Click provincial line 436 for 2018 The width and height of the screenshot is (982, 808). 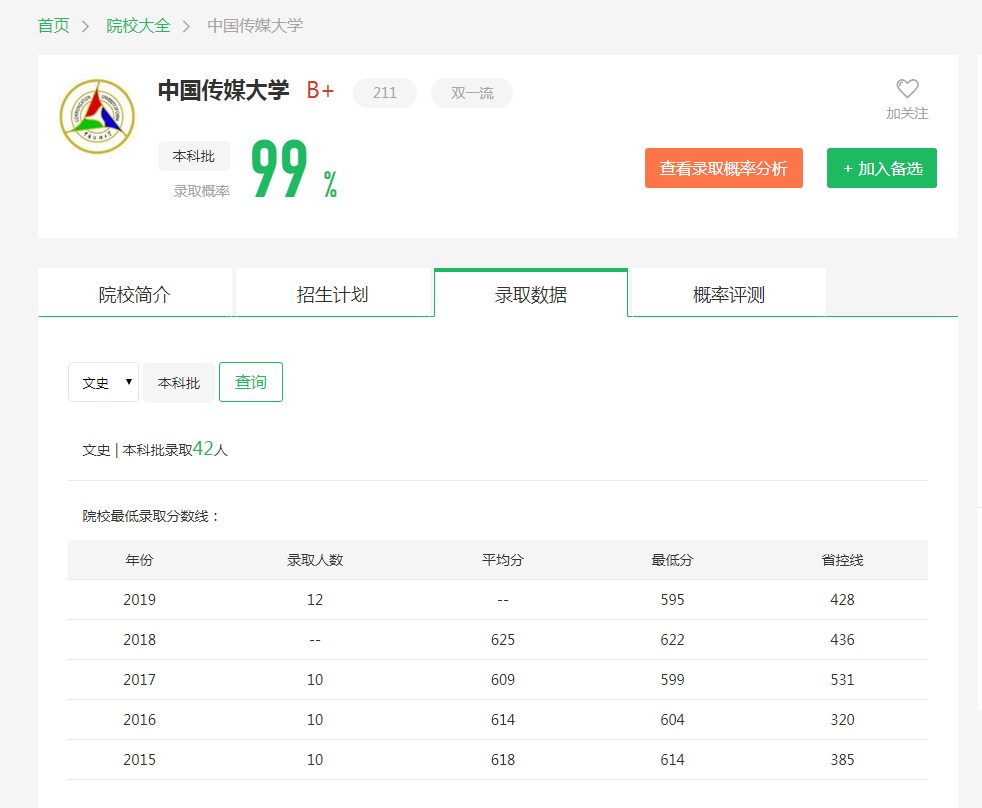(x=842, y=640)
